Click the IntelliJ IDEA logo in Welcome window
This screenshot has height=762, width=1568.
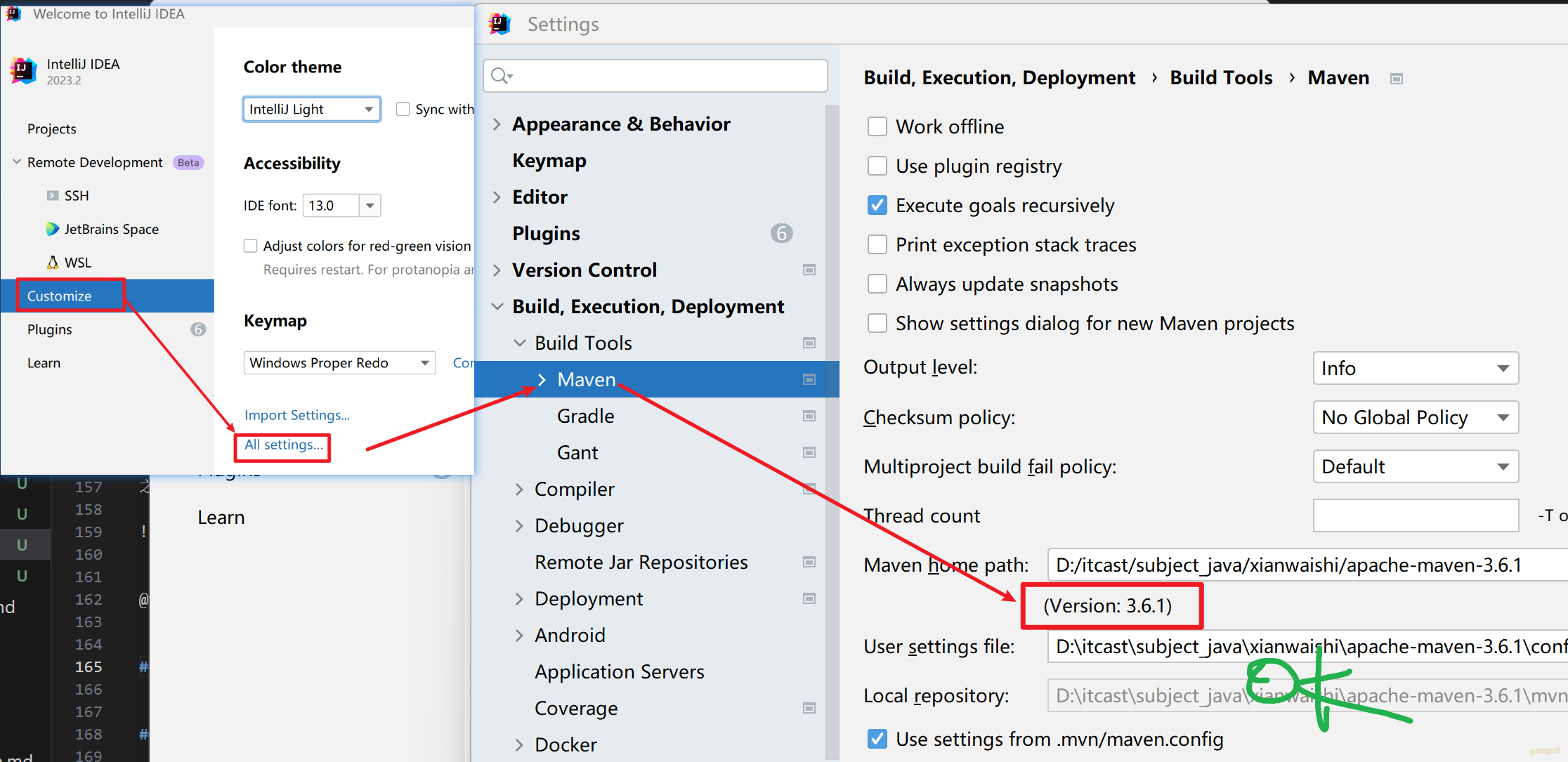[x=23, y=70]
